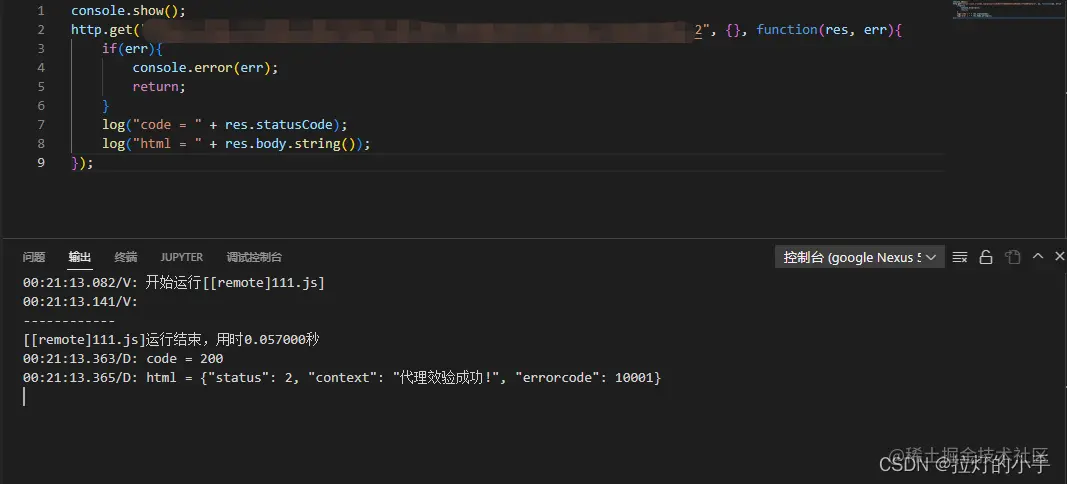Click the console.error(err); line
Image resolution: width=1067 pixels, height=484 pixels.
206,68
